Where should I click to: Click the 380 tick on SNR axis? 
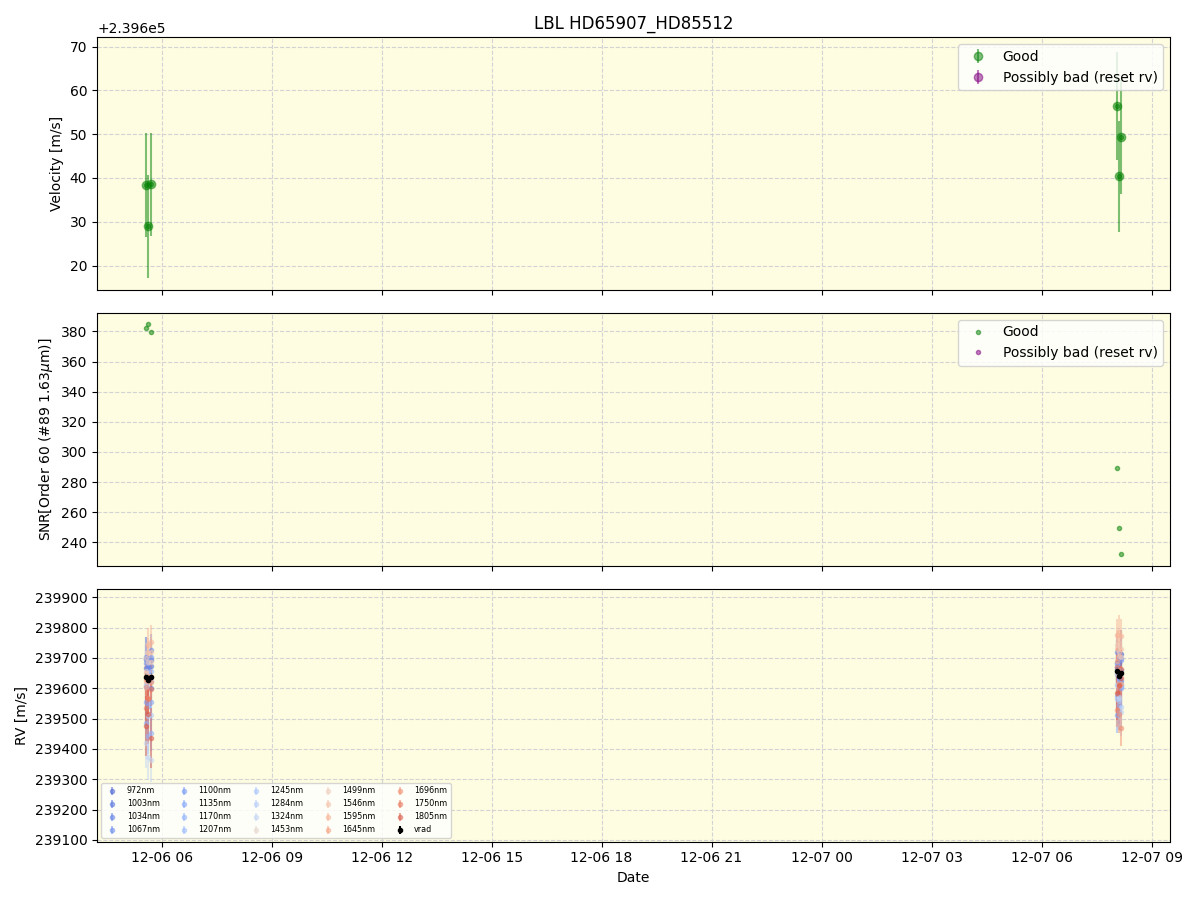point(74,332)
